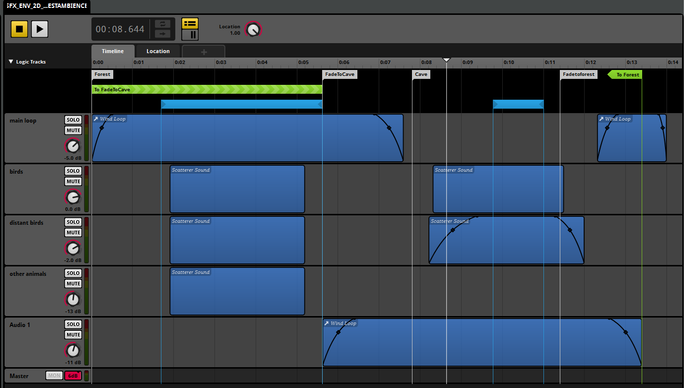Click the pause-style icon below list view

tap(190, 35)
